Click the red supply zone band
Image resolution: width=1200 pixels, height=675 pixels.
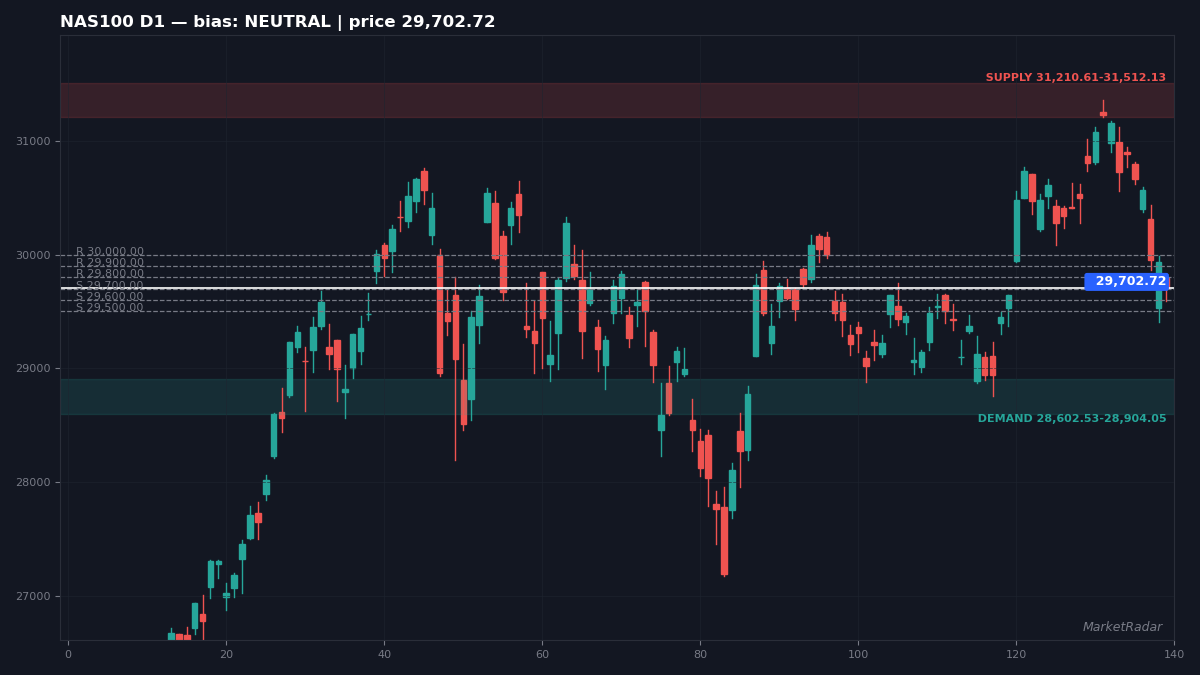[x=617, y=100]
